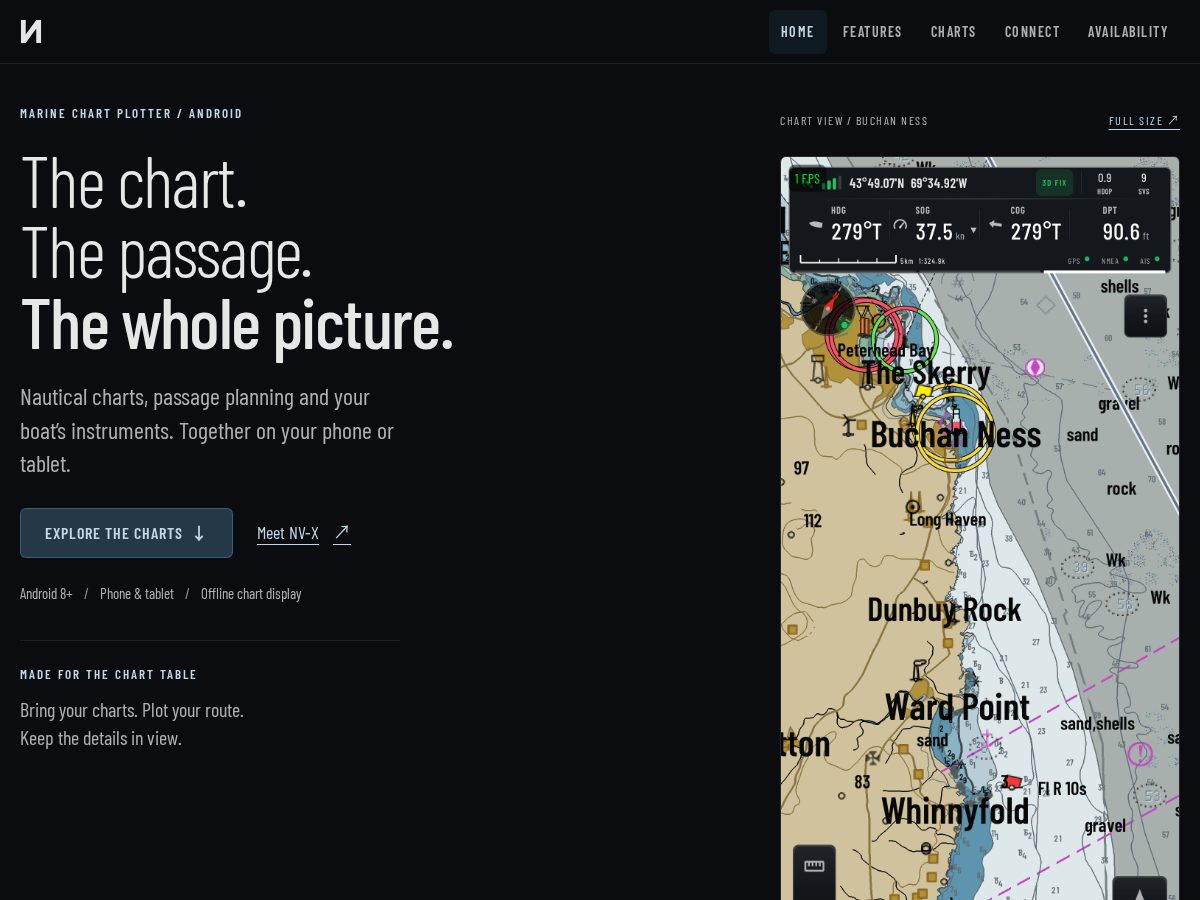Open the Availability nav item
The width and height of the screenshot is (1200, 900).
[1128, 32]
